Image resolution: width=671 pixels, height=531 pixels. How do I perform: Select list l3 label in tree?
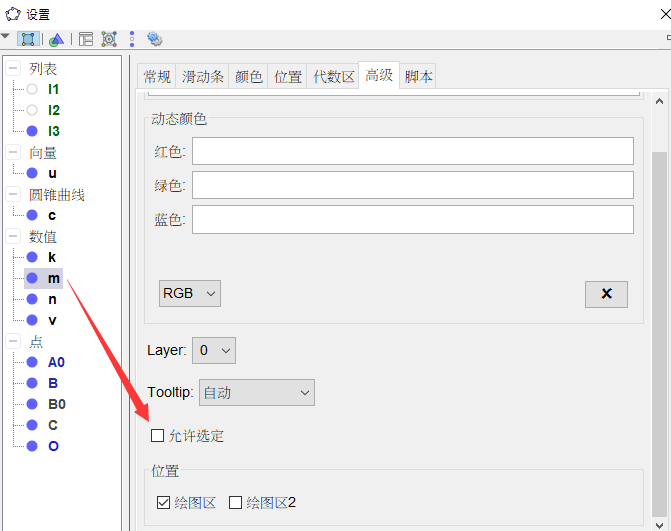coord(53,131)
